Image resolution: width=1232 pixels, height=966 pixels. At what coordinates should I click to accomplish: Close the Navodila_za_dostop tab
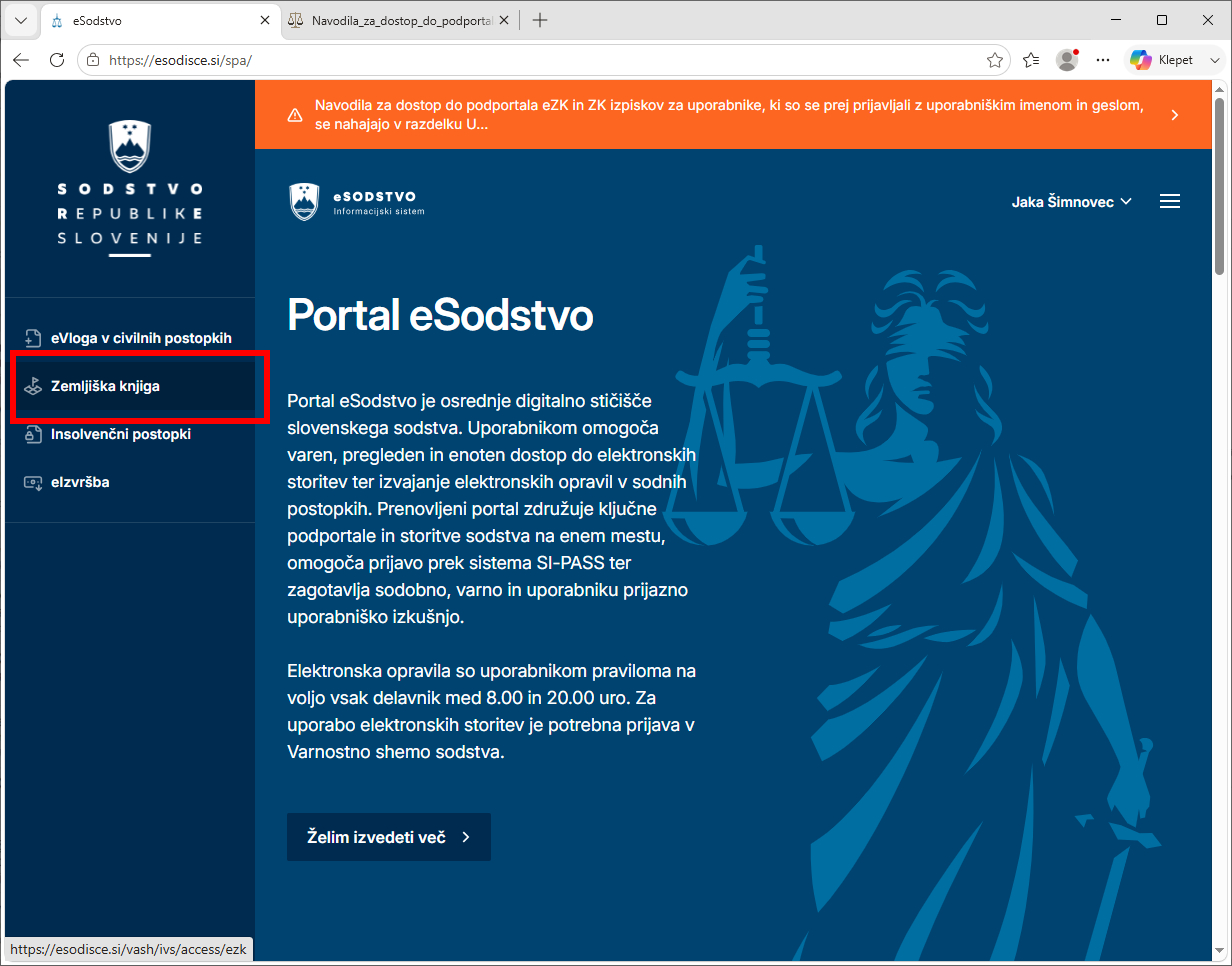(504, 20)
